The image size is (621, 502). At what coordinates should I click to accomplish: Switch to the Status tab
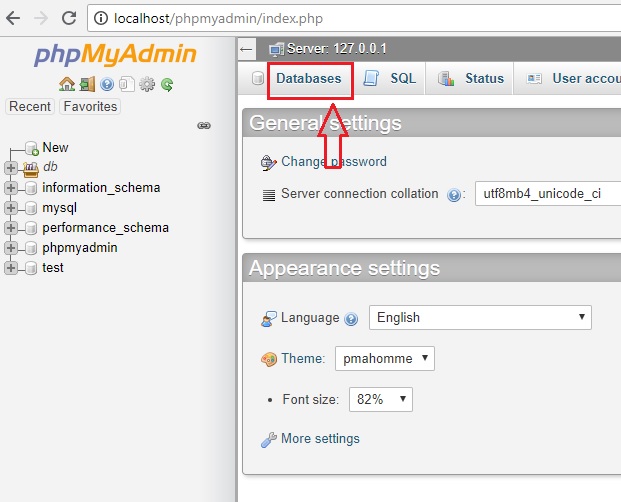484,78
